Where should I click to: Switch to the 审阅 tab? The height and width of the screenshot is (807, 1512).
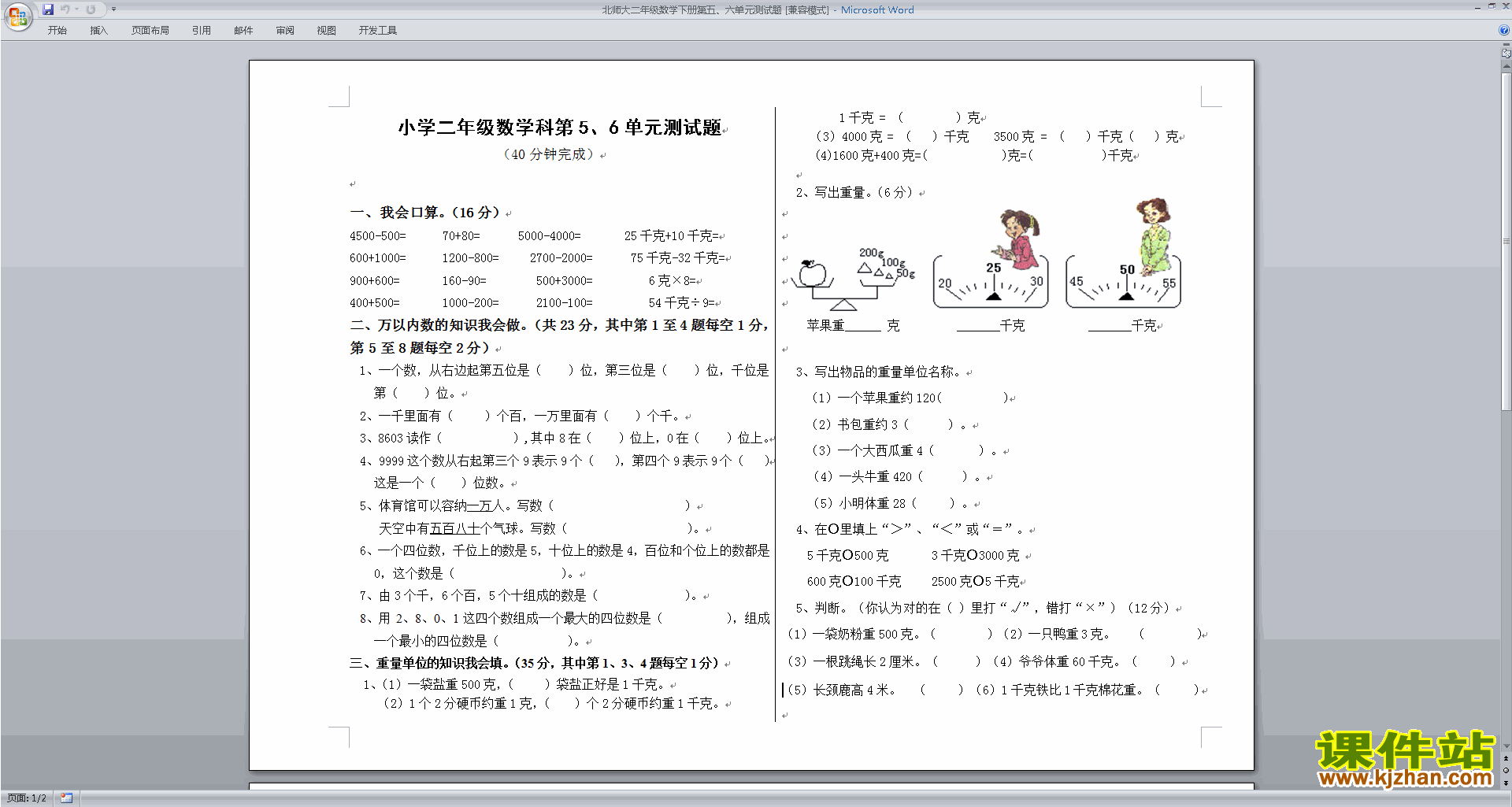tap(285, 31)
